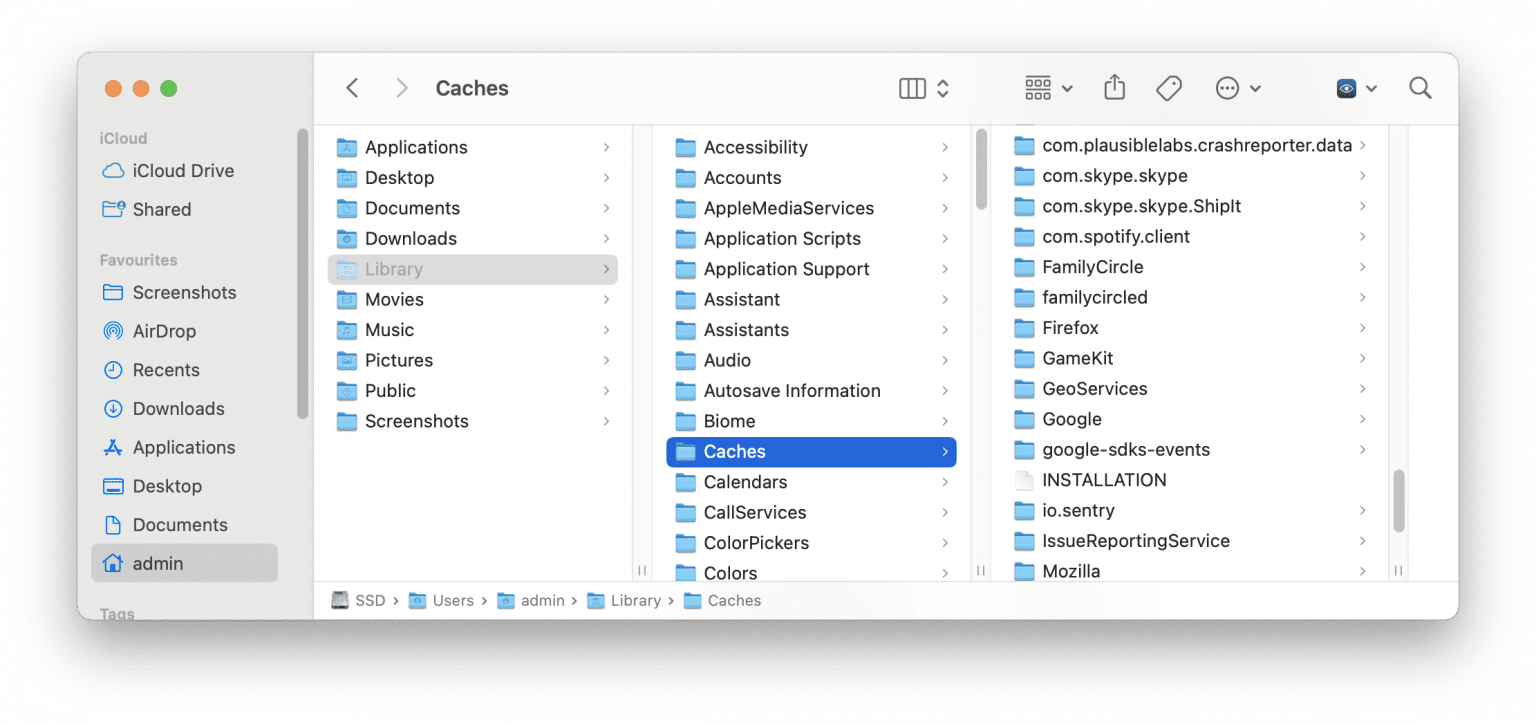1536x722 pixels.
Task: Open the dropdown next to the grouping icon
Action: [1067, 88]
